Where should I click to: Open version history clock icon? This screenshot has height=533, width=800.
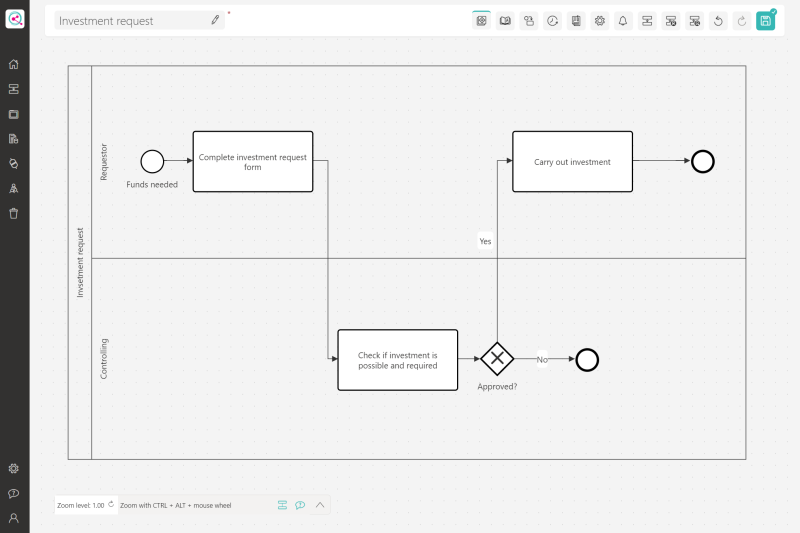tap(553, 21)
